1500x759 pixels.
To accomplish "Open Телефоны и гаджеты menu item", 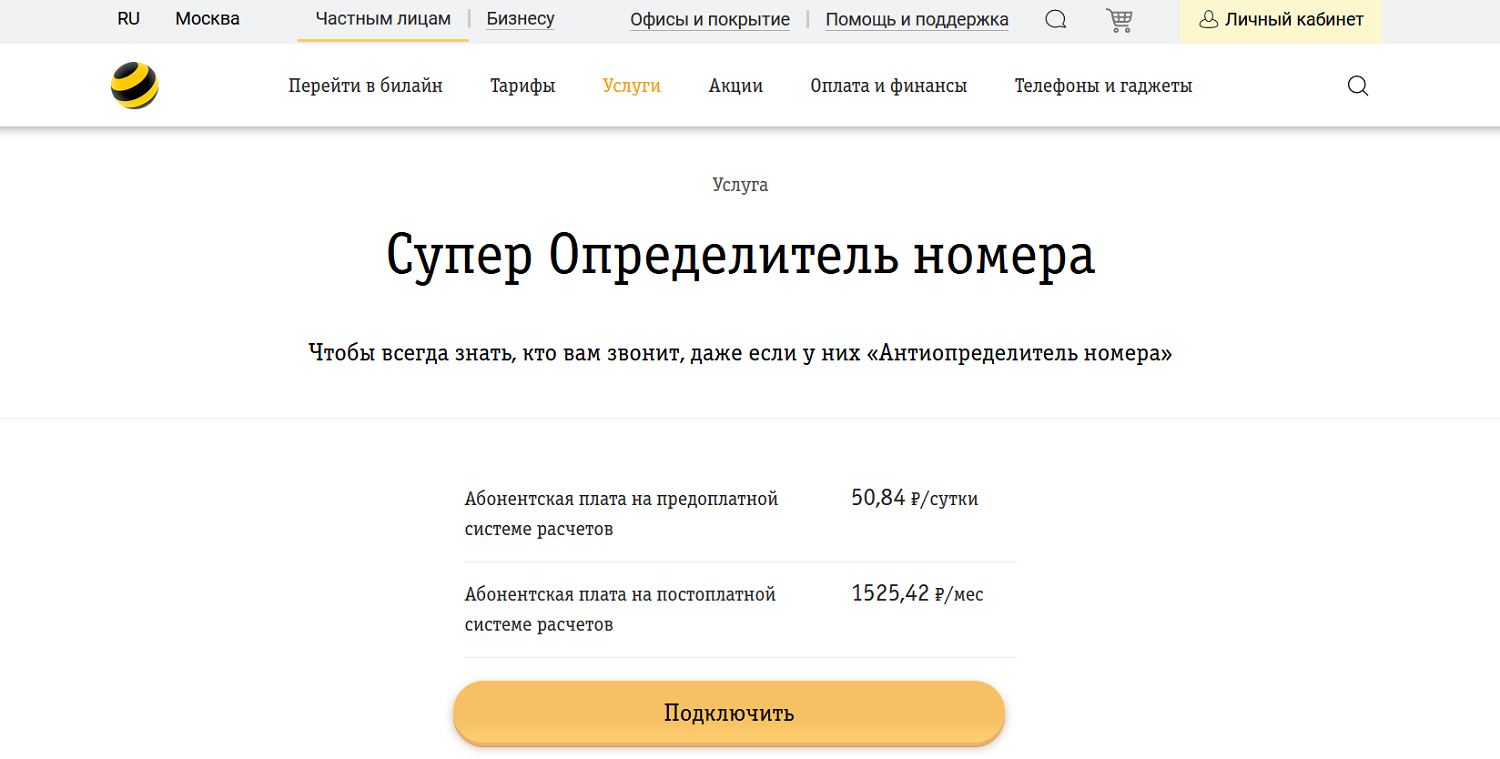I will pos(1104,86).
